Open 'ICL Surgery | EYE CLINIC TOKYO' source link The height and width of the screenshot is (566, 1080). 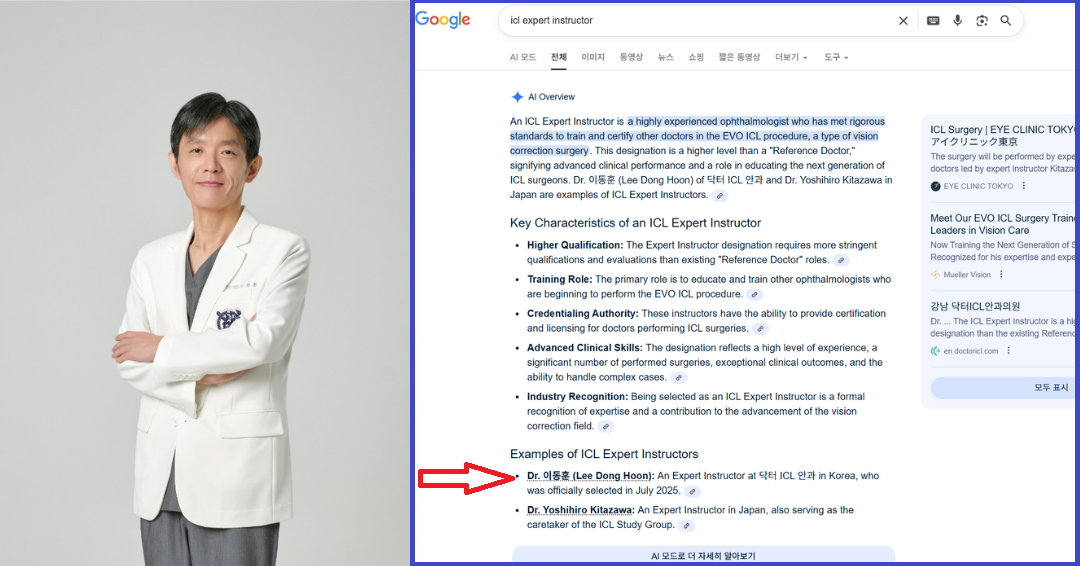(x=1002, y=135)
